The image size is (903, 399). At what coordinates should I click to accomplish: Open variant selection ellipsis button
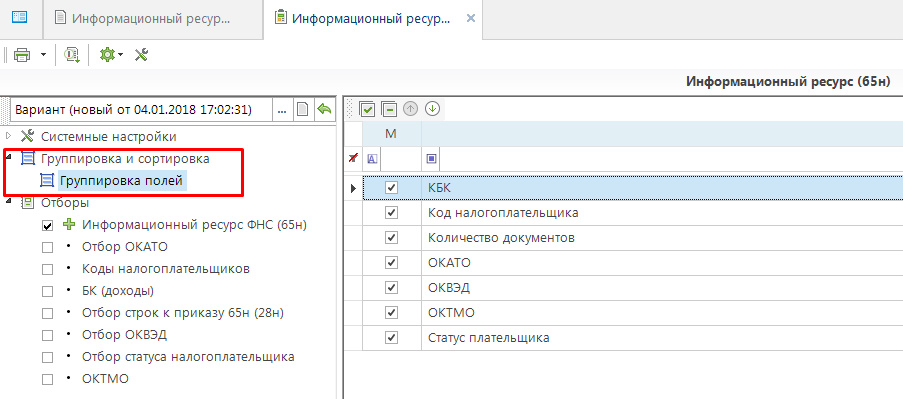click(282, 109)
